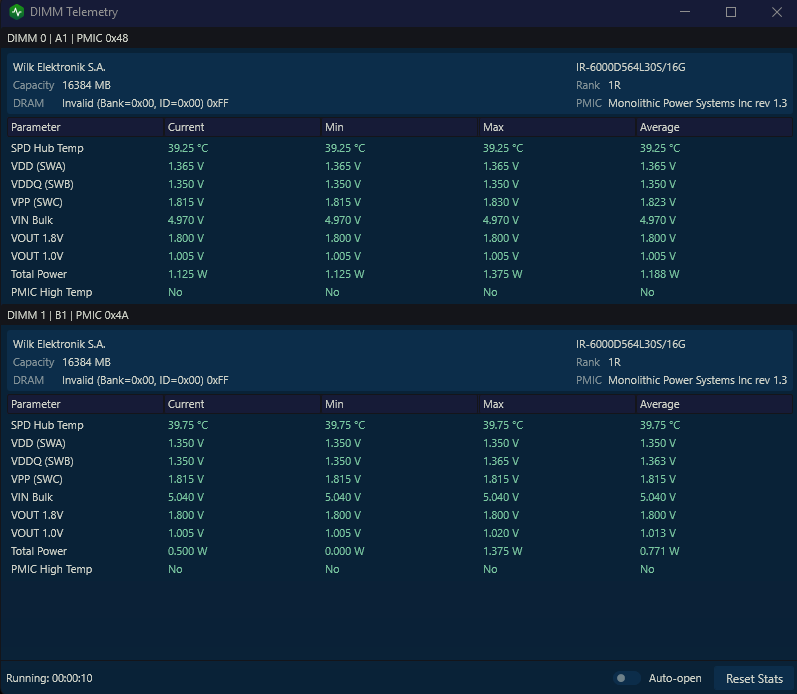Minimize the DIMM Telemetry window
This screenshot has width=797, height=694.
pyautogui.click(x=685, y=12)
